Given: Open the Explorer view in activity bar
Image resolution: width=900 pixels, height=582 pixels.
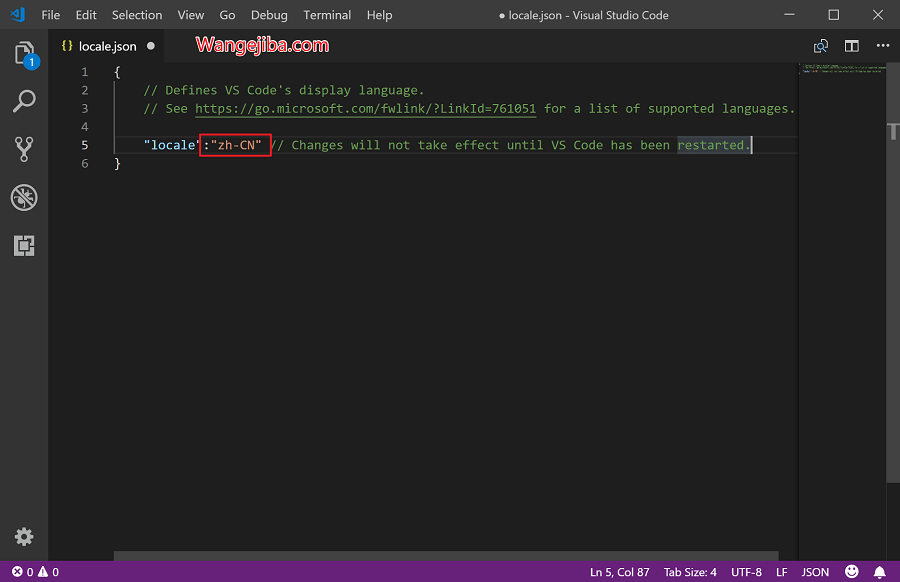Looking at the screenshot, I should [x=24, y=54].
